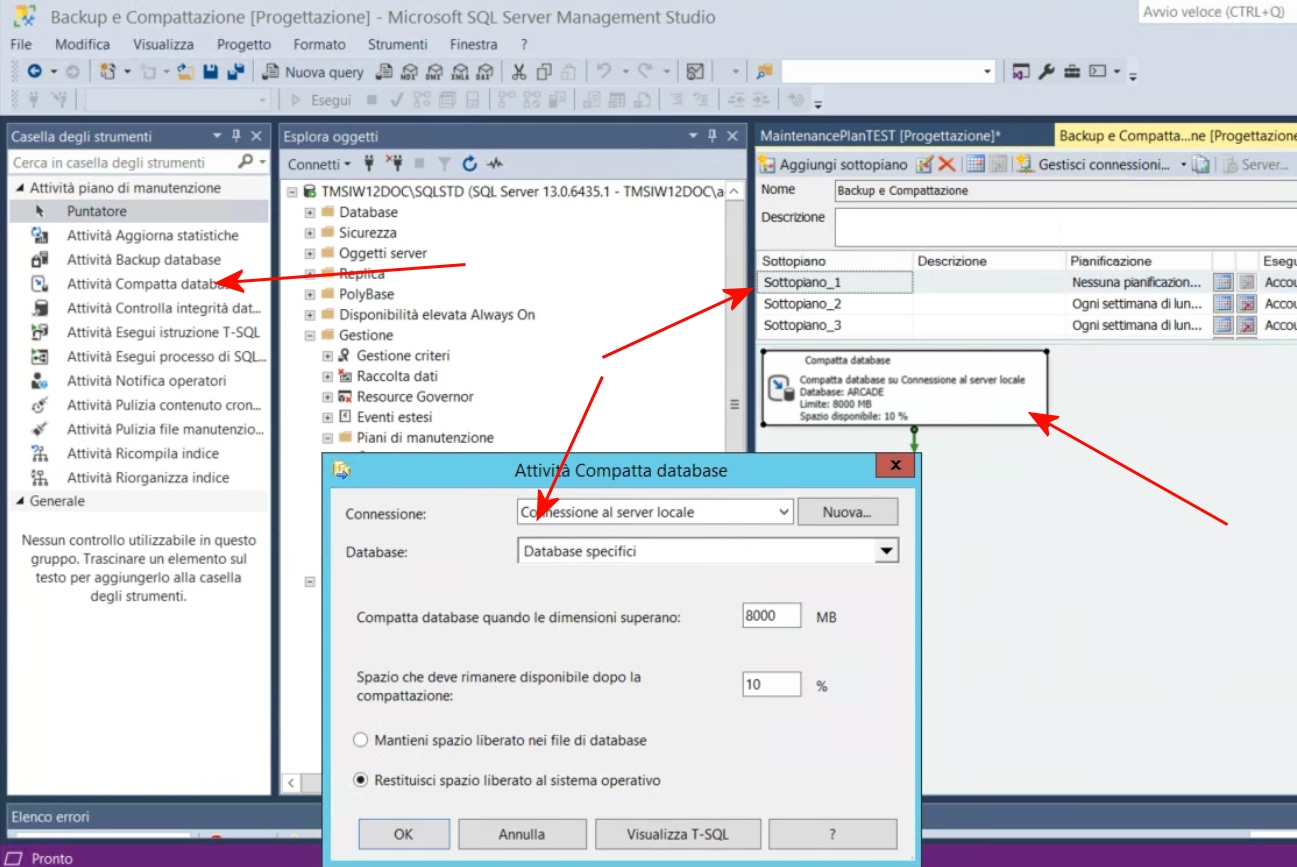1297x867 pixels.
Task: Click the 10 percent free space field
Action: pos(772,686)
